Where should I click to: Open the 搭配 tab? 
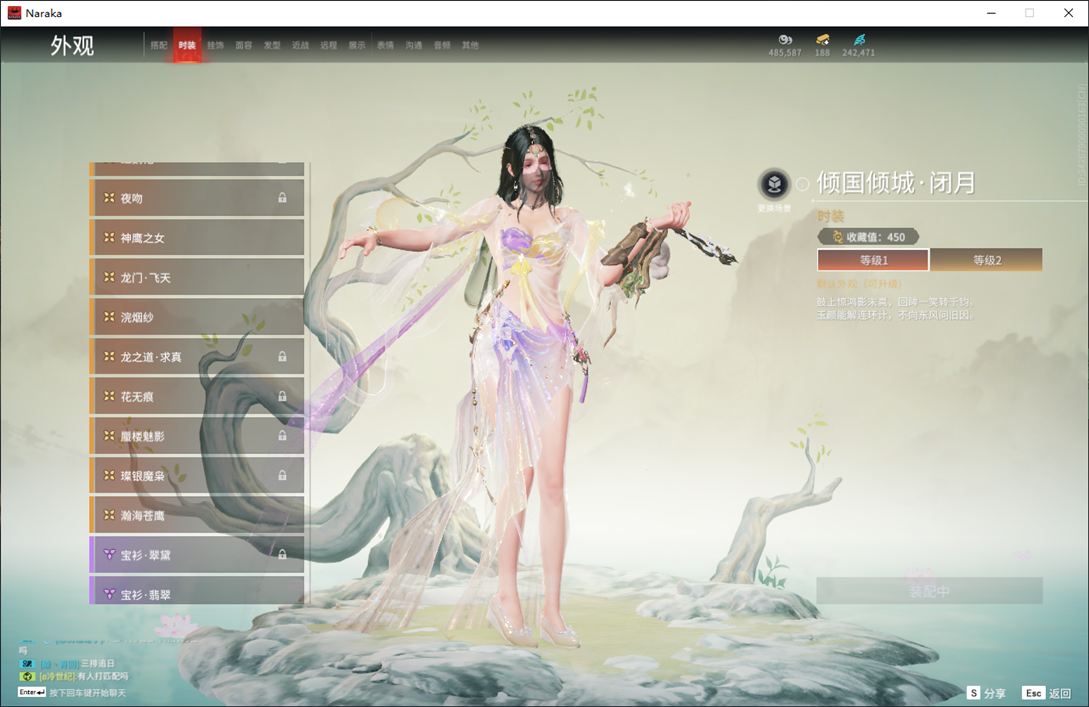pos(159,45)
